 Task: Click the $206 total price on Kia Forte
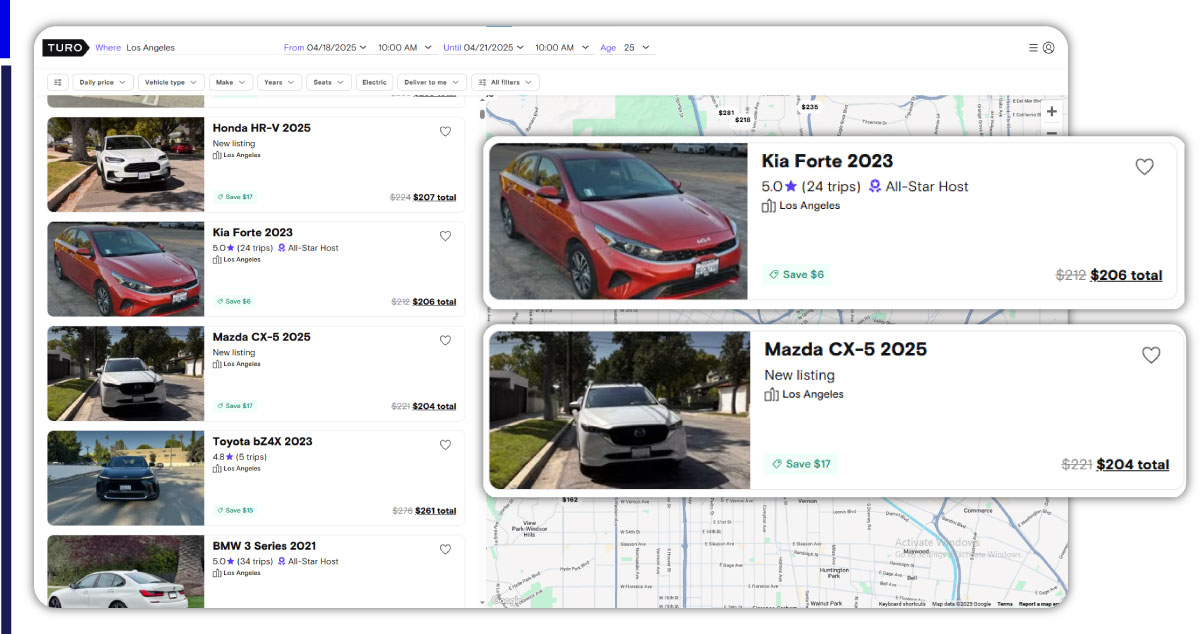pyautogui.click(x=1127, y=275)
